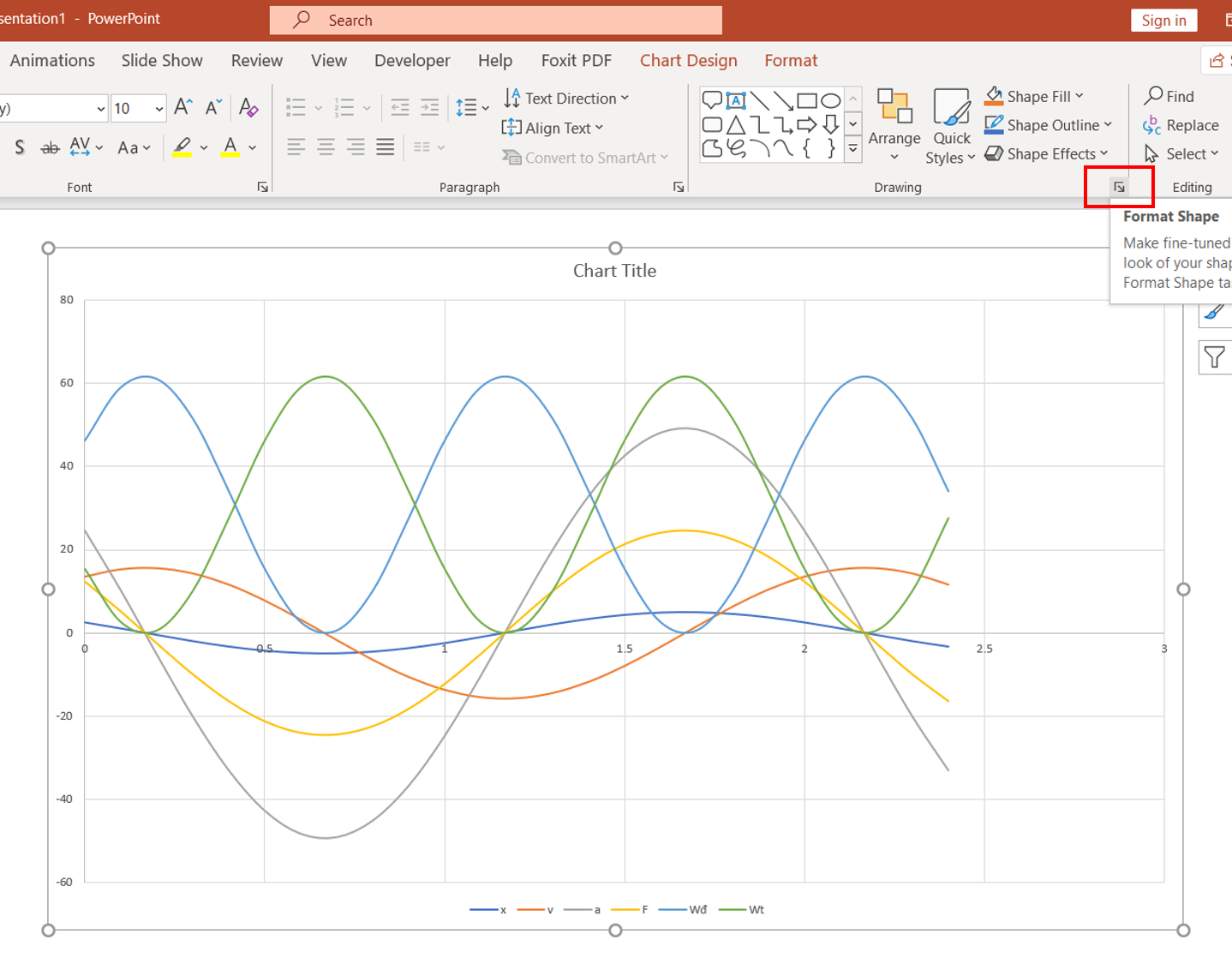Viewport: 1232px width, 964px height.
Task: Open the Format tab
Action: [x=791, y=61]
